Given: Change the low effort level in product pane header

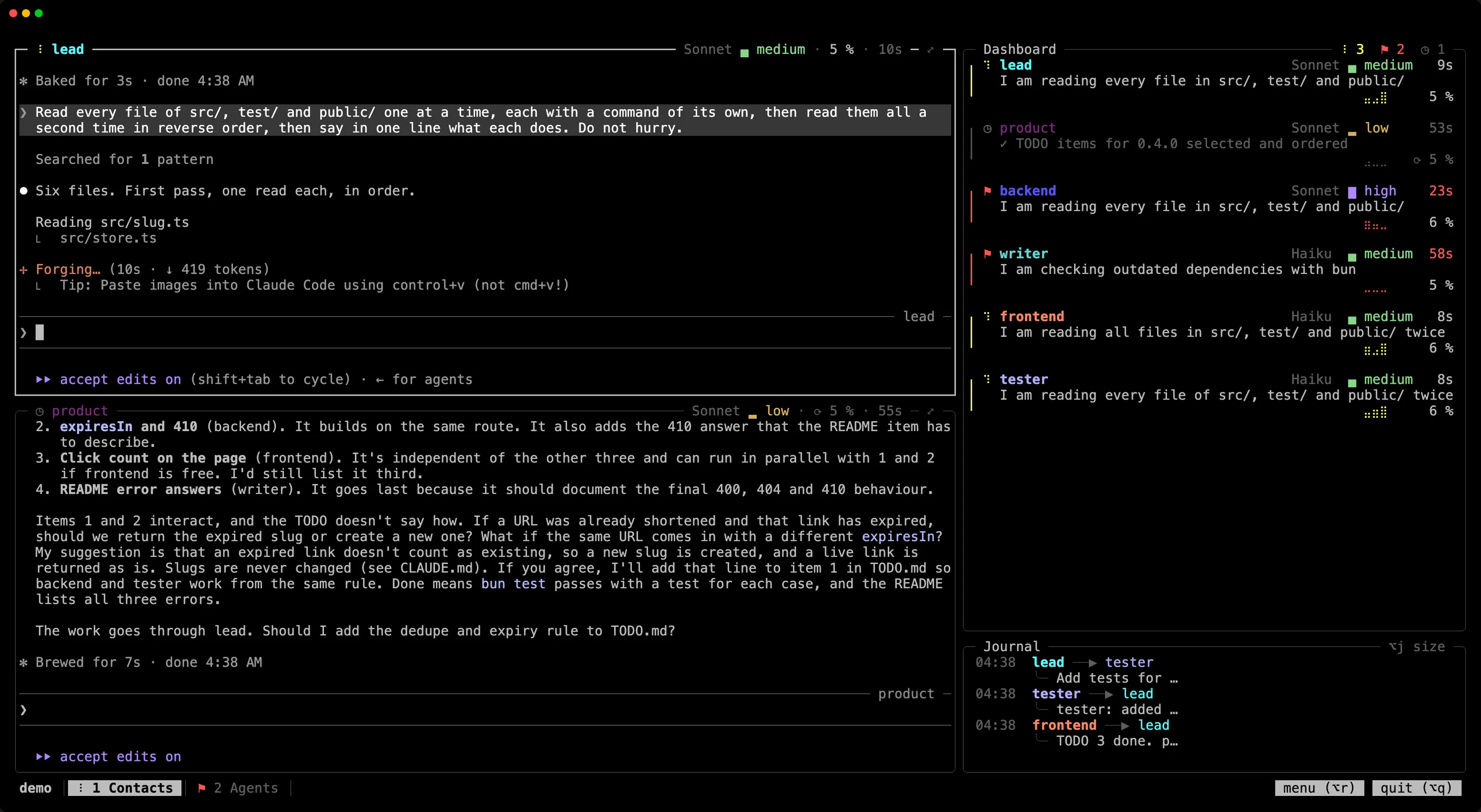Looking at the screenshot, I should pyautogui.click(x=777, y=411).
